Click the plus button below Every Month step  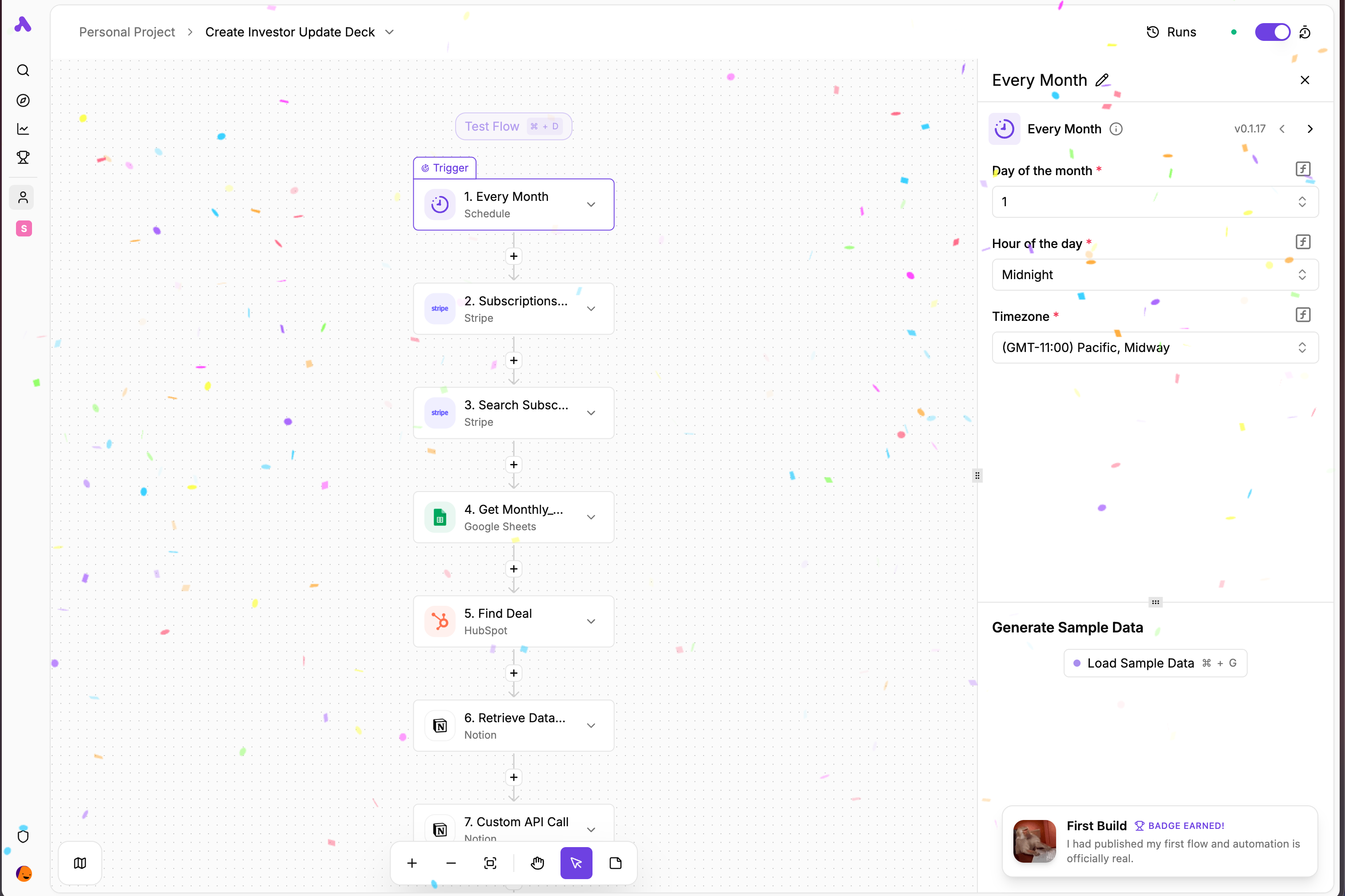coord(514,256)
